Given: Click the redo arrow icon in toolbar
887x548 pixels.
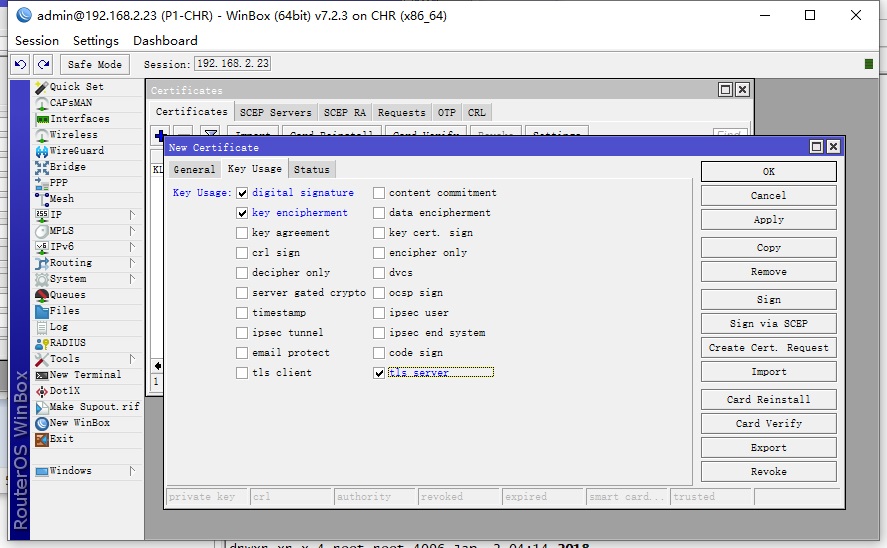Looking at the screenshot, I should tap(42, 64).
